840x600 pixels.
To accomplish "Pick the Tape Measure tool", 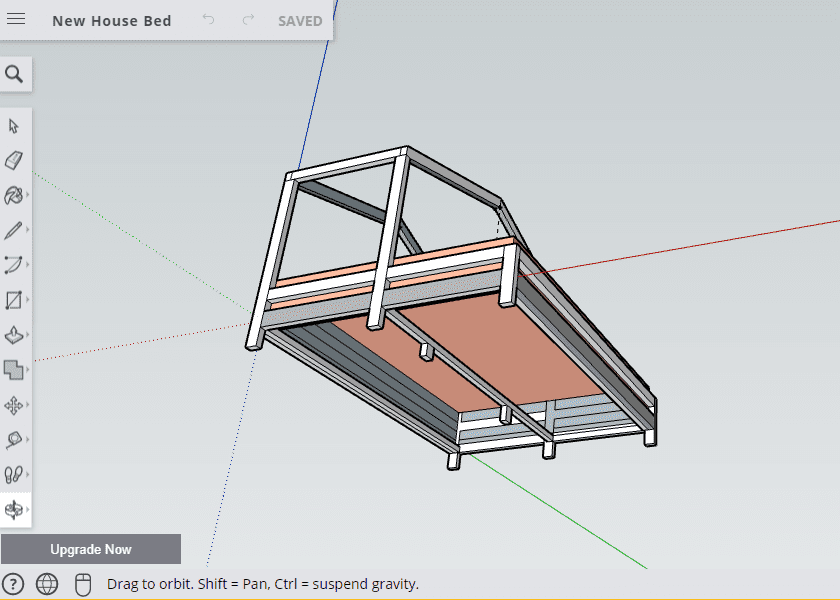I will (13, 440).
